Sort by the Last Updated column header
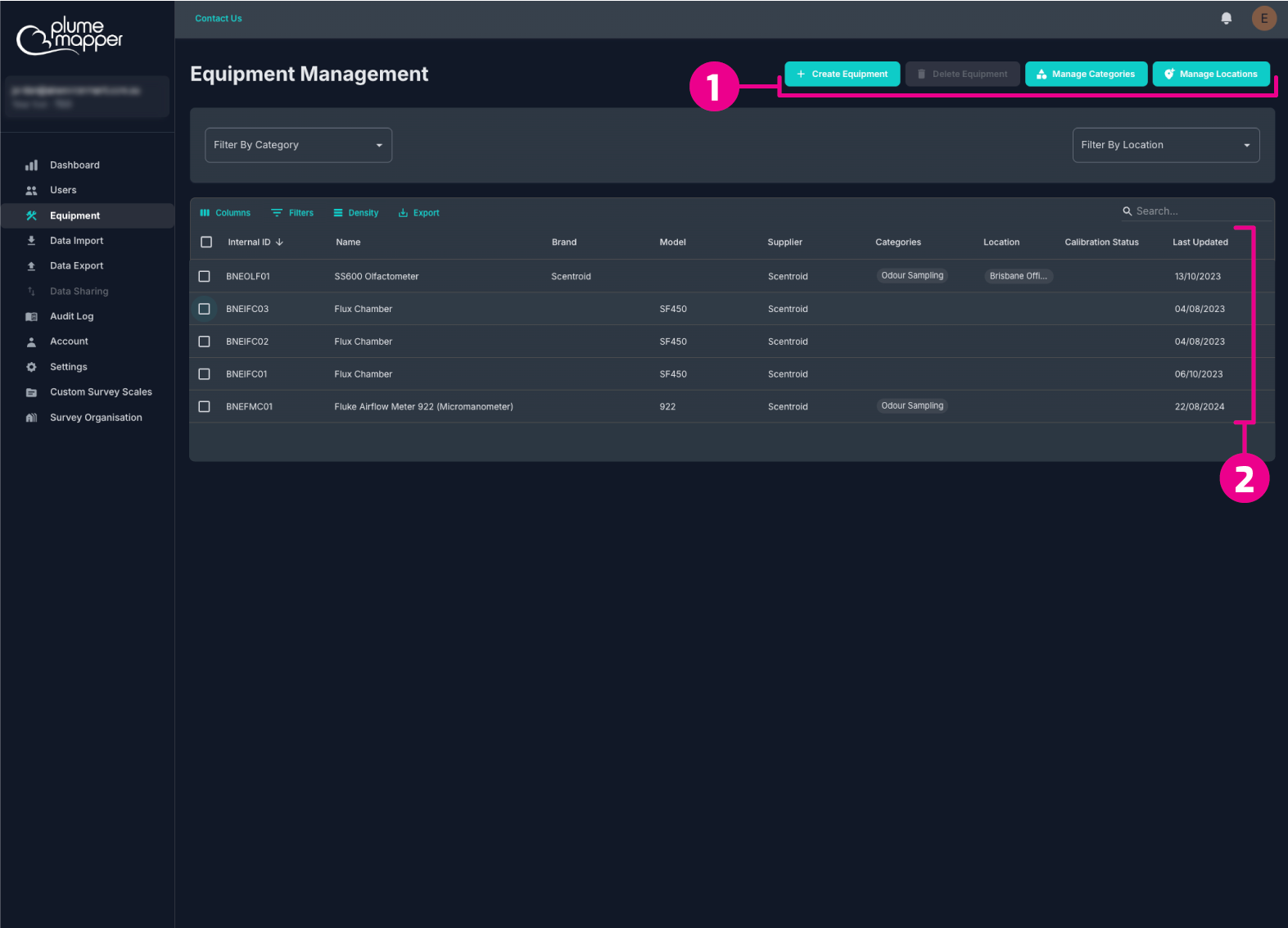This screenshot has width=1288, height=928. [1200, 242]
